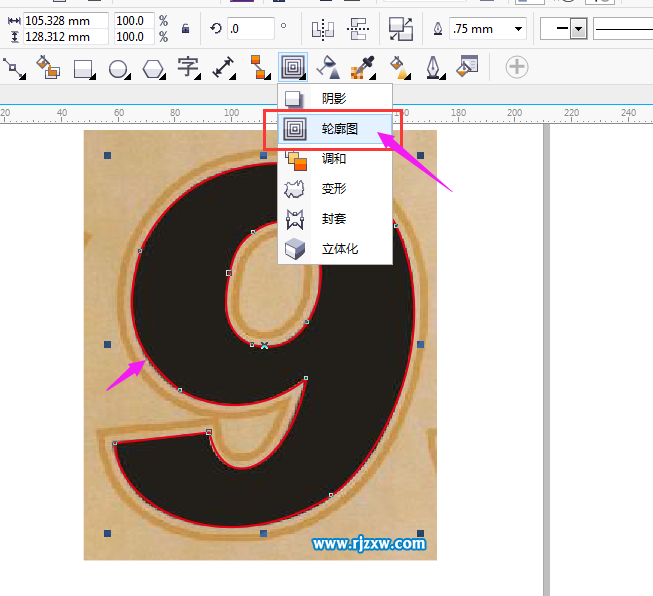The width and height of the screenshot is (653, 596).
Task: Choose 立体化 (Extrude) from flyout
Action: pos(335,249)
